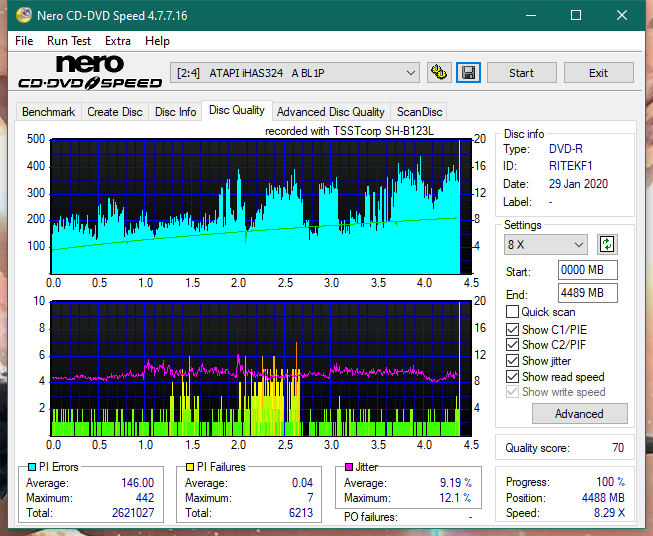The width and height of the screenshot is (653, 536).
Task: Click the date 29 Jan 2020 text
Action: click(x=578, y=184)
